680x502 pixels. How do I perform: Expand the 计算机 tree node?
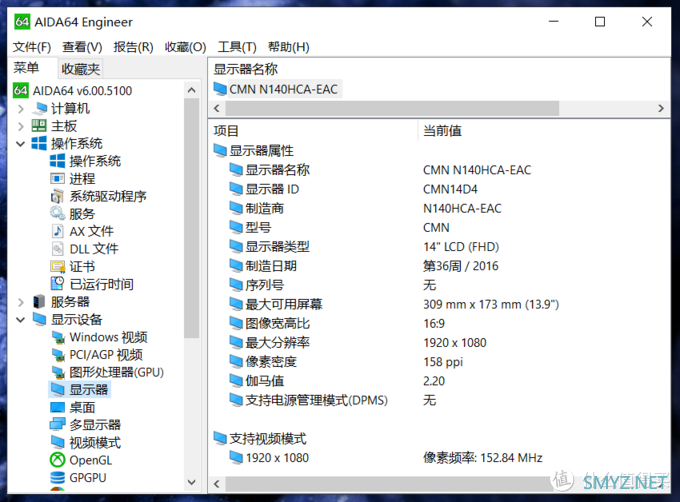tap(22, 108)
